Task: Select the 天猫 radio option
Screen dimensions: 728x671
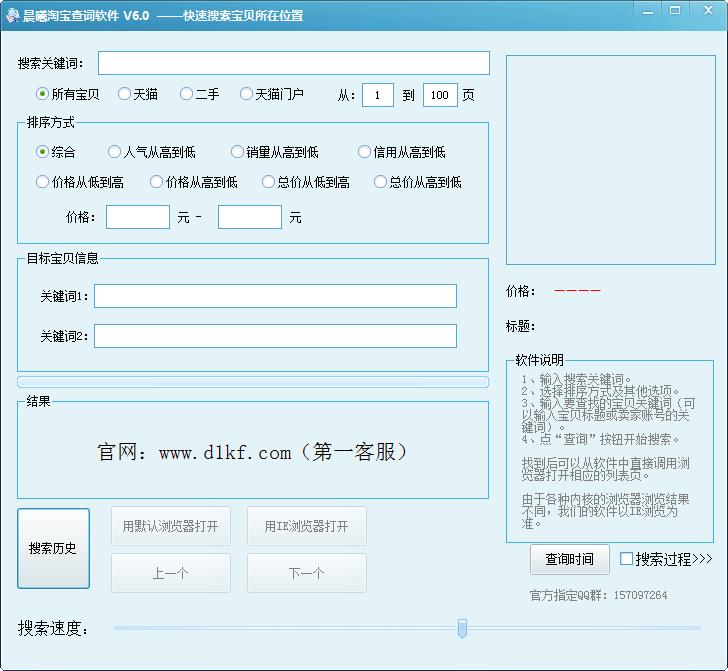Action: click(124, 94)
